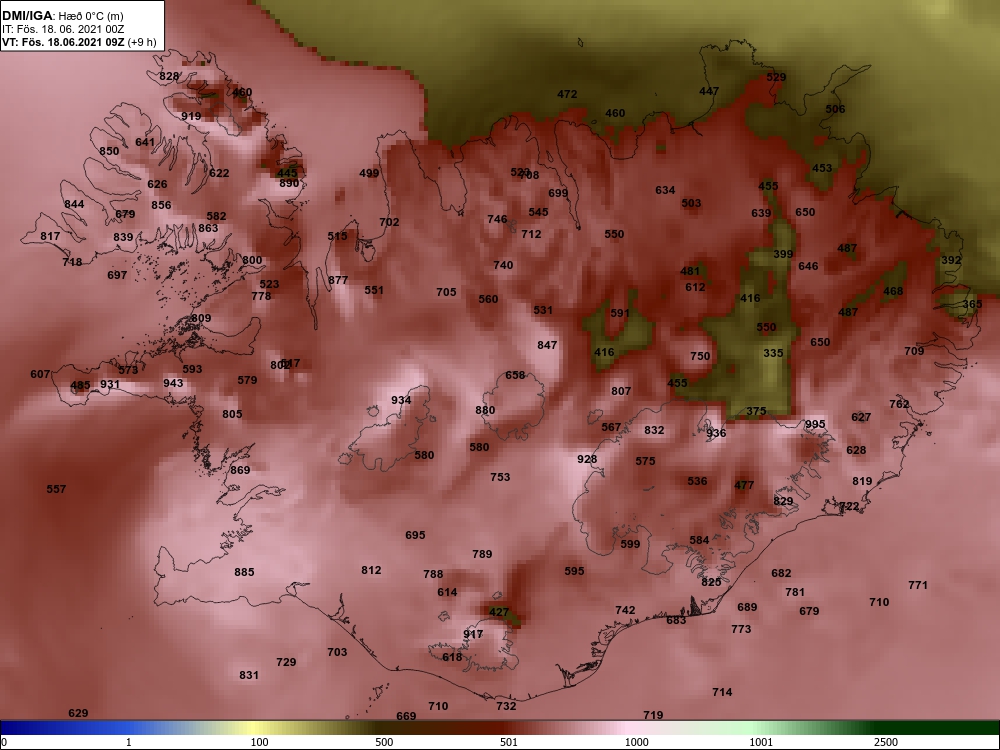Click the legend label '1000'
This screenshot has width=1000, height=750.
pyautogui.click(x=636, y=742)
